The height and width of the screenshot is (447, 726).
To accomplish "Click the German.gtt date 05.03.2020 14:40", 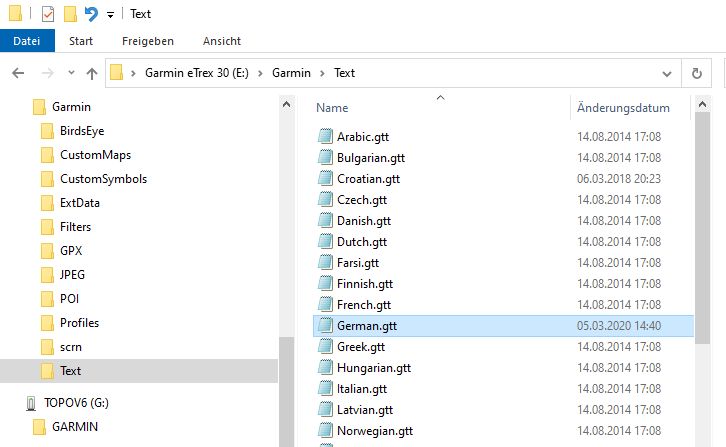I will click(619, 326).
